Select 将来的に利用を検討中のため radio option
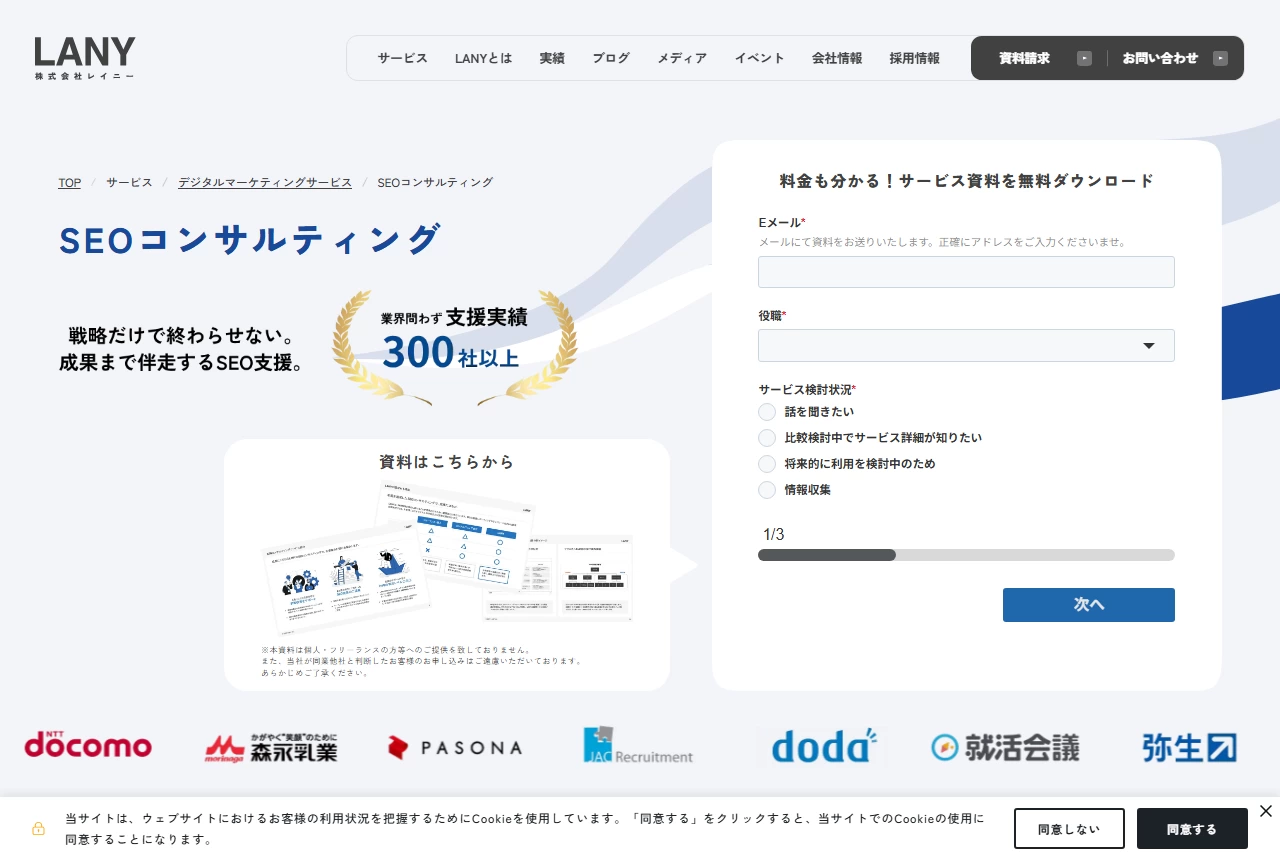Screen dimensions: 1280x860 [767, 464]
